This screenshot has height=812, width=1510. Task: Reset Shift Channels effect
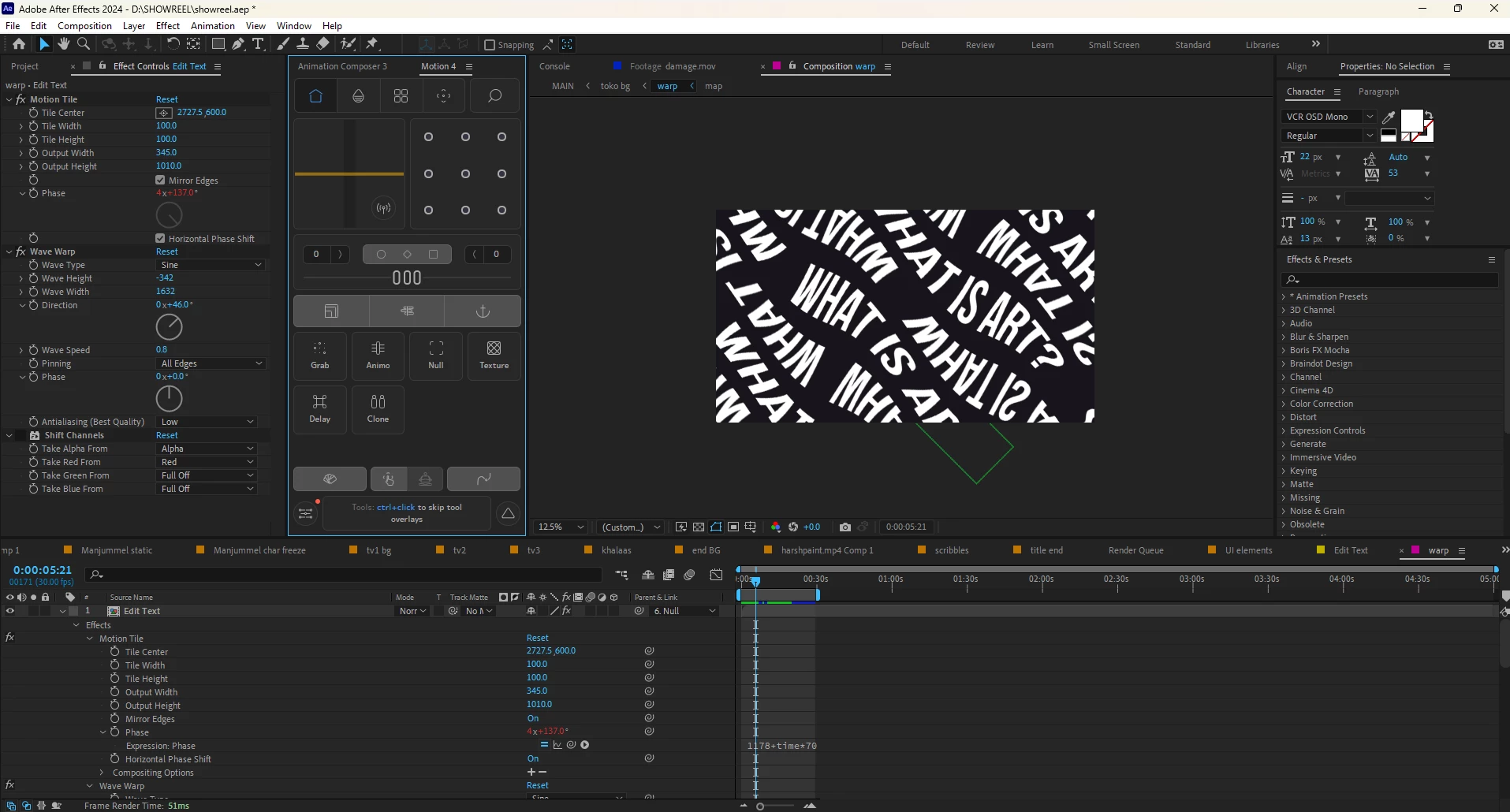pos(167,435)
